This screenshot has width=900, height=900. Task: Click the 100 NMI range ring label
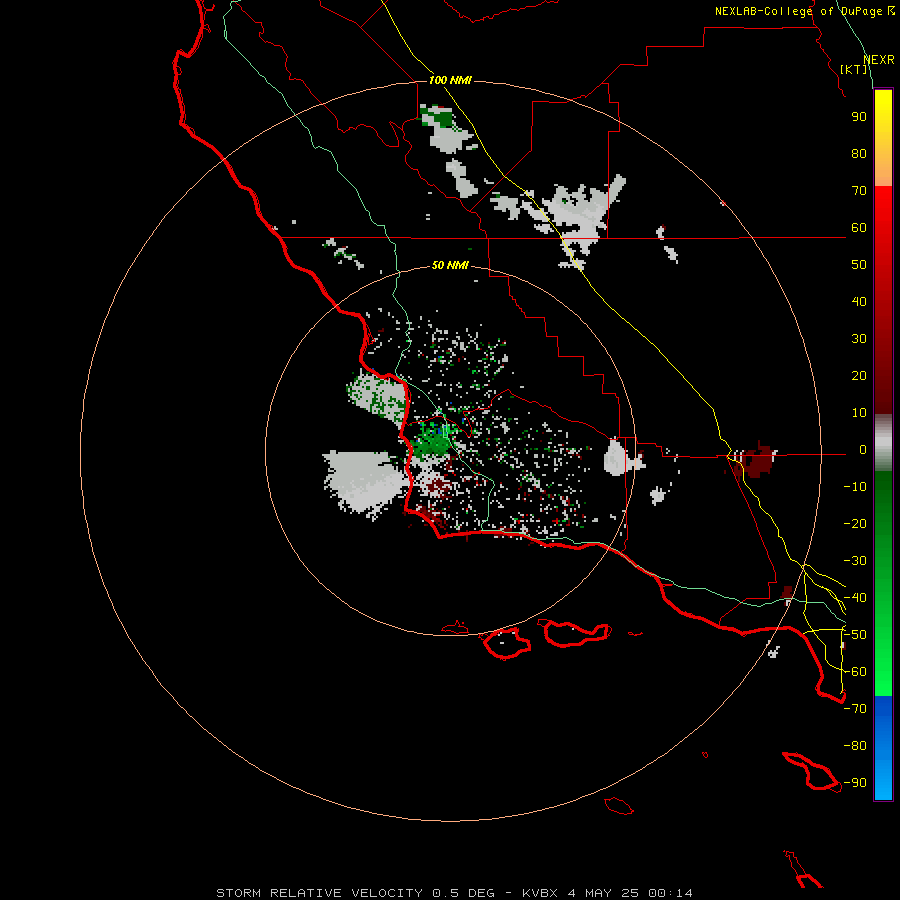pyautogui.click(x=450, y=80)
